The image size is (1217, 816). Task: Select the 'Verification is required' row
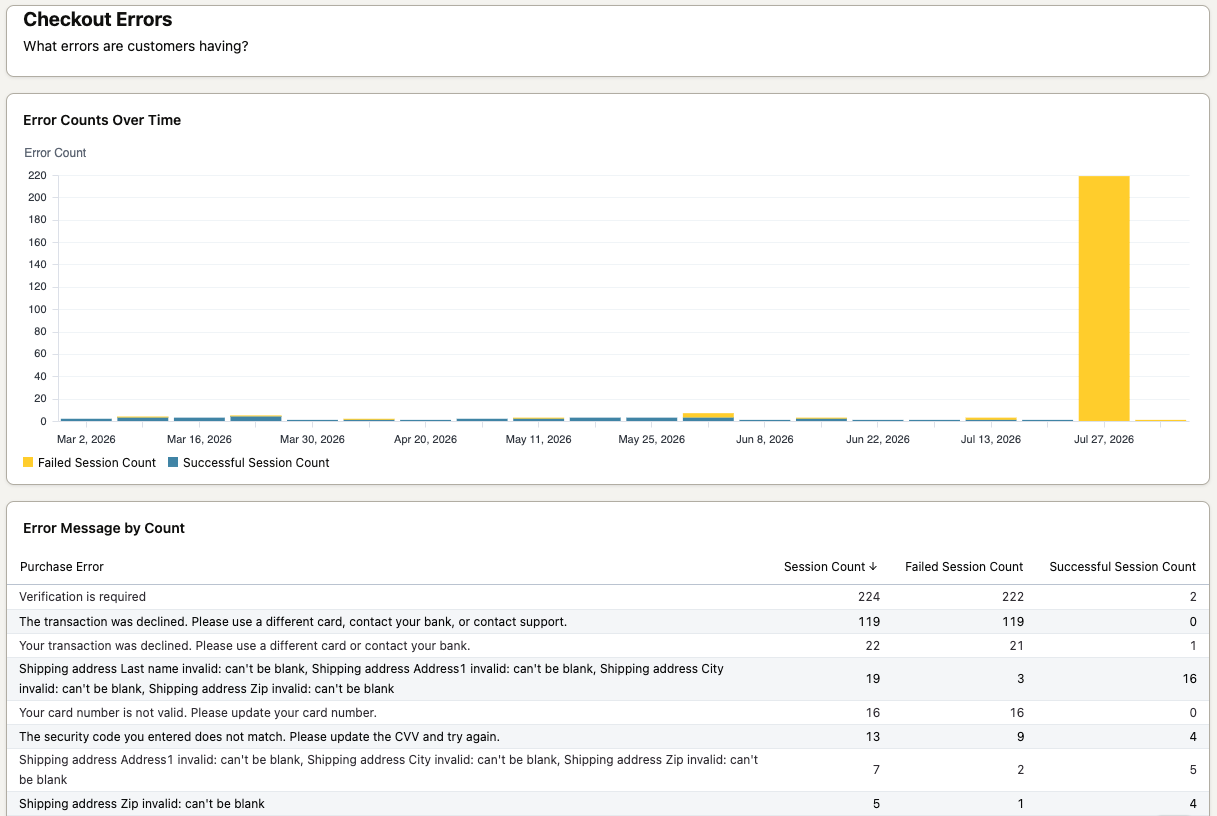[608, 597]
